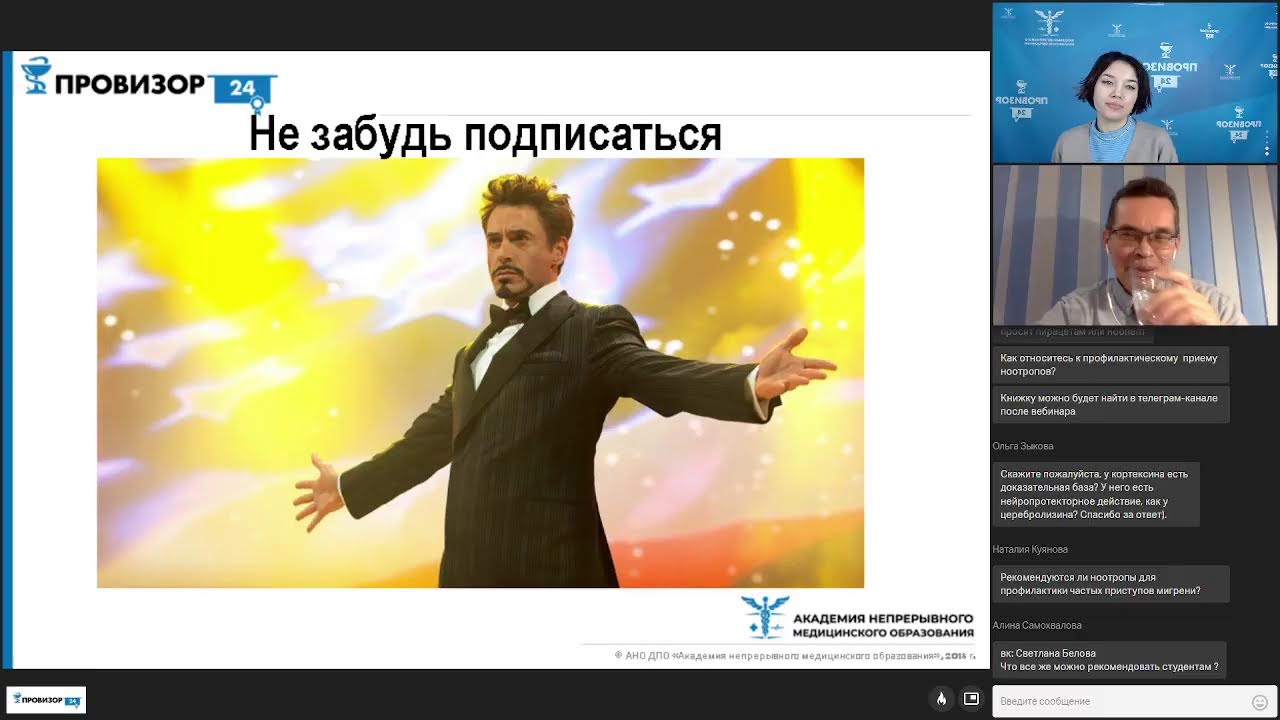1280x720 pixels.
Task: Click message about 'кортексина' доказательная база
Action: point(1096,494)
